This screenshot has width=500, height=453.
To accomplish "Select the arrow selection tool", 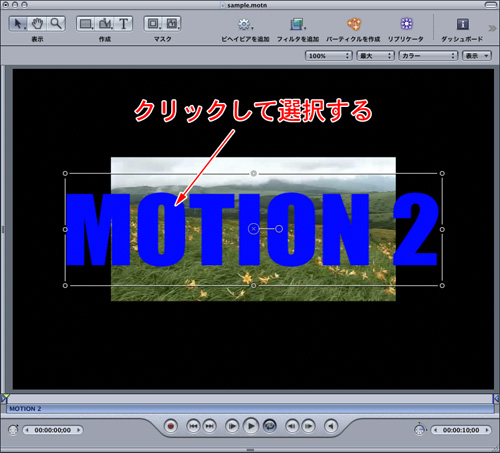I will (19, 24).
